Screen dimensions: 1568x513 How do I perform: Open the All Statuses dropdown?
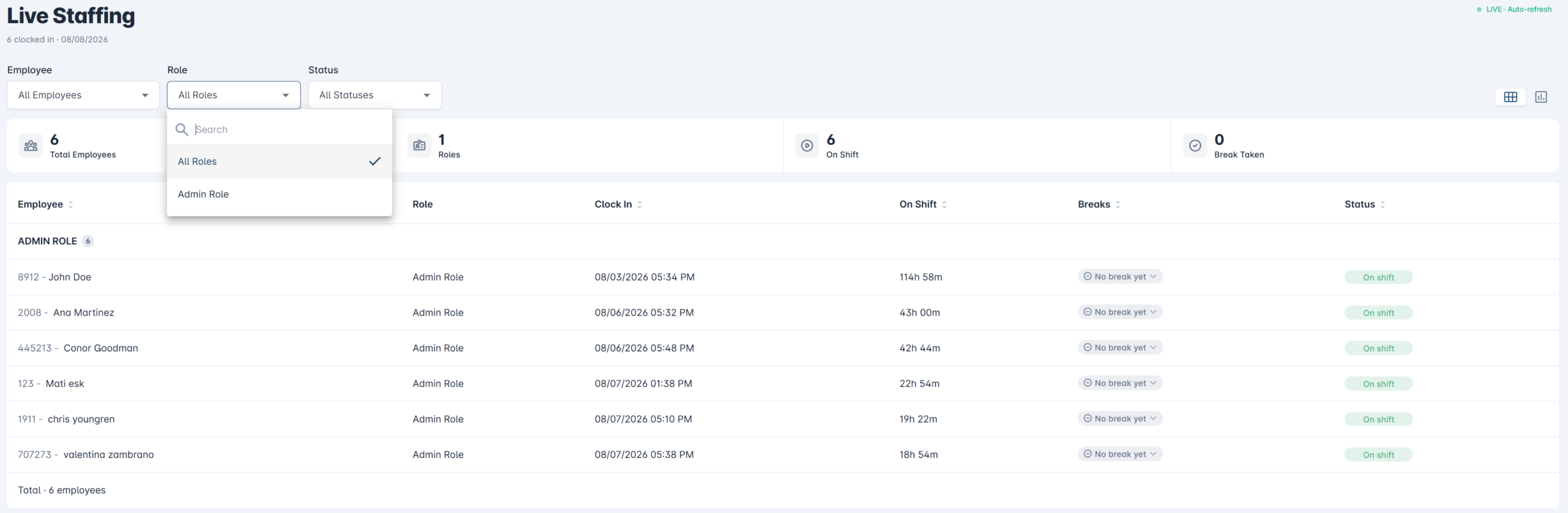(x=375, y=95)
